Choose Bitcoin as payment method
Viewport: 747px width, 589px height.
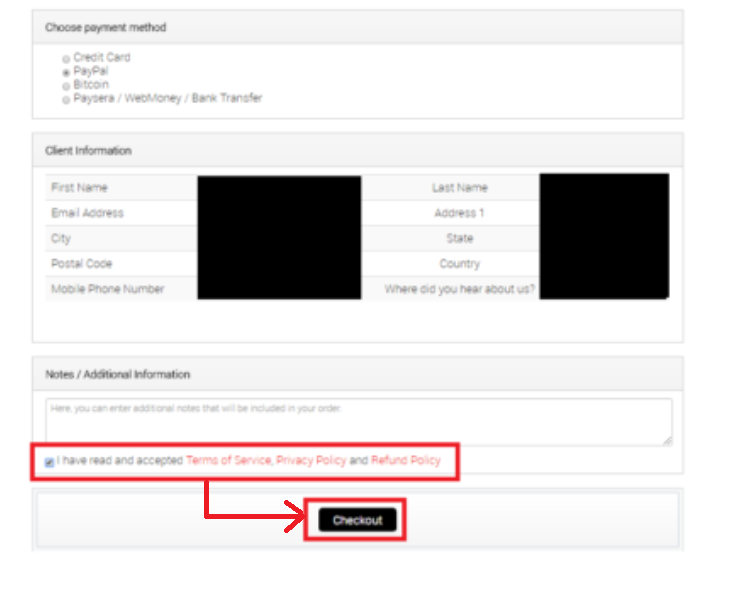66,86
